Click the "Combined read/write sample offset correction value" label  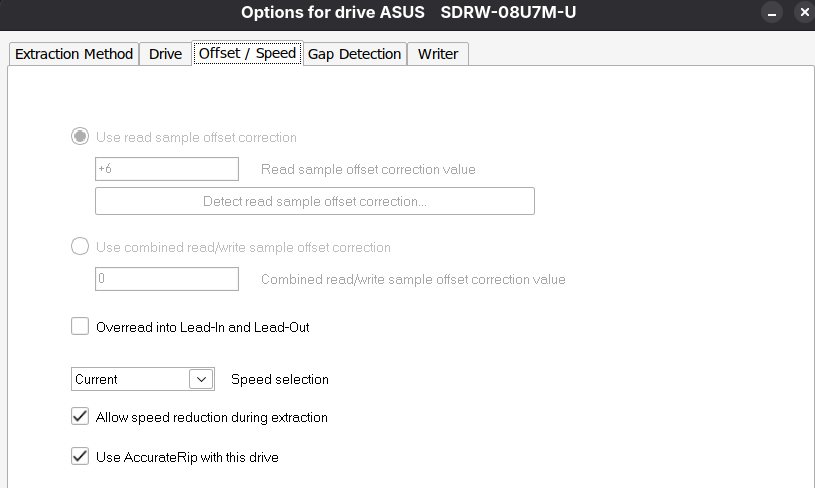coord(413,279)
